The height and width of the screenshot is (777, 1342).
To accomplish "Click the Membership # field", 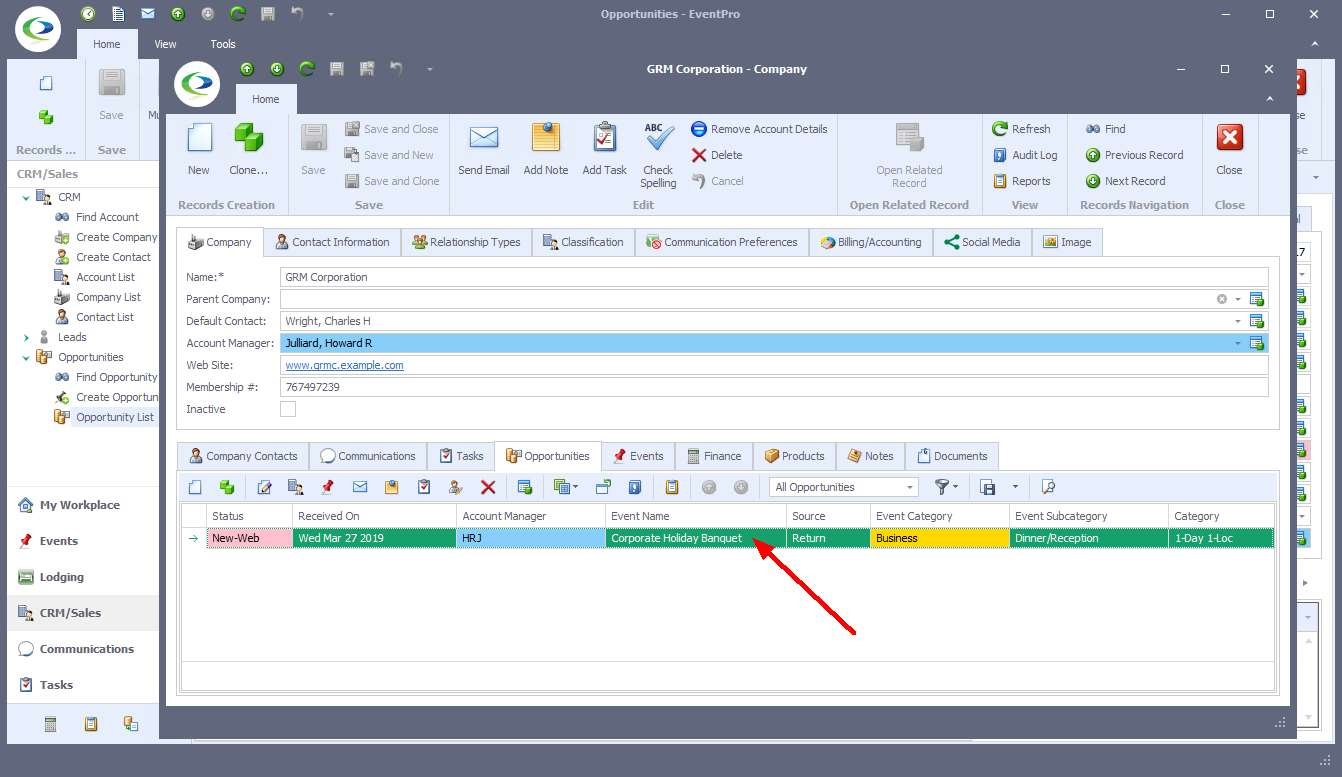I will tap(774, 387).
